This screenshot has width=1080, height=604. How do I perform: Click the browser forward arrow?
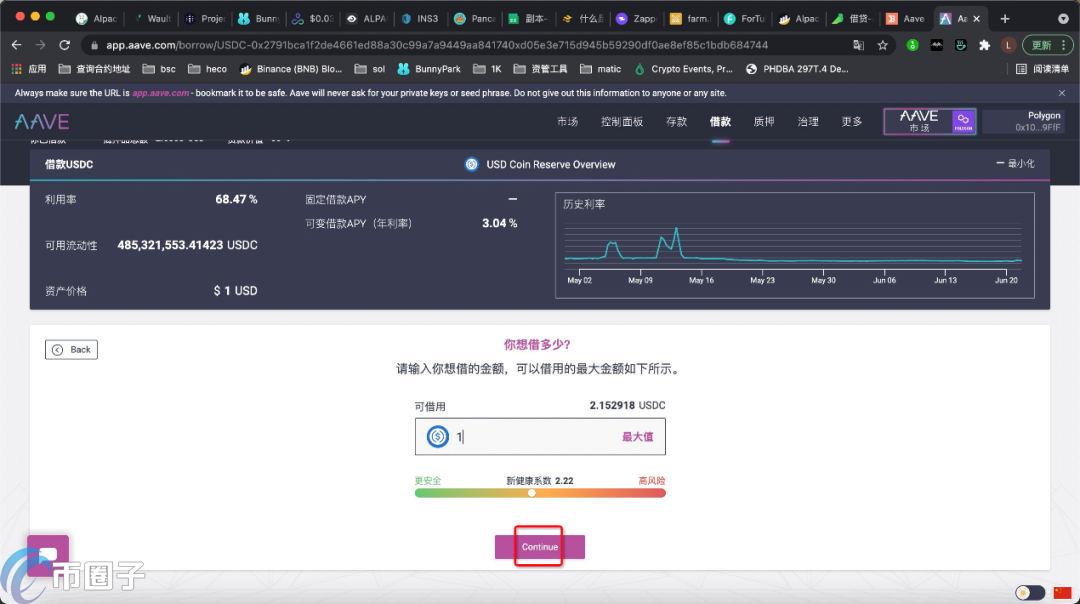point(41,45)
